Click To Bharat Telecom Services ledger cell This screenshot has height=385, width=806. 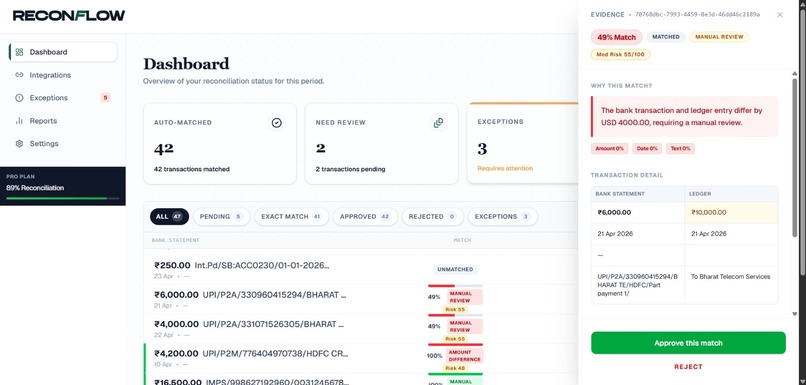pos(731,285)
